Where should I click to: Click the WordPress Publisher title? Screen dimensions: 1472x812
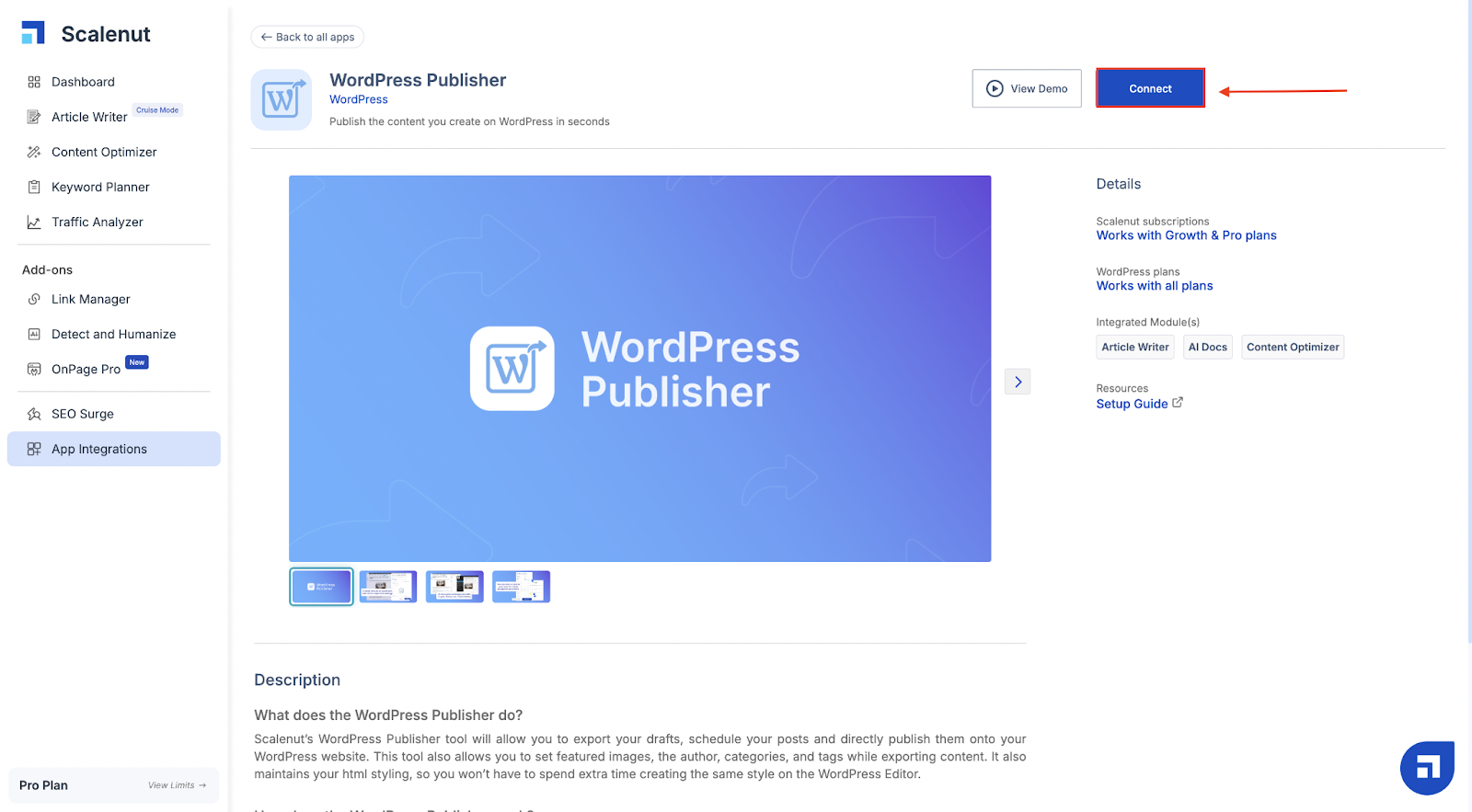(418, 80)
